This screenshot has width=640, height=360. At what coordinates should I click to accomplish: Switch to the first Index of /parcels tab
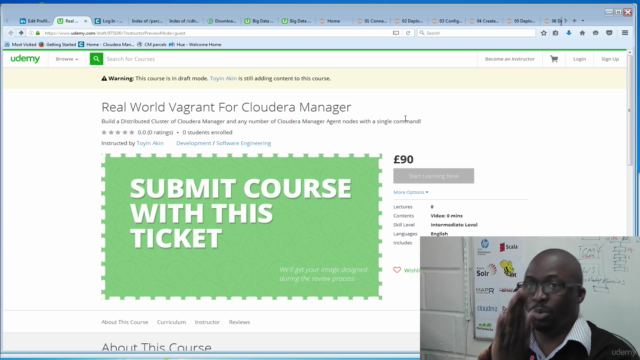147,21
